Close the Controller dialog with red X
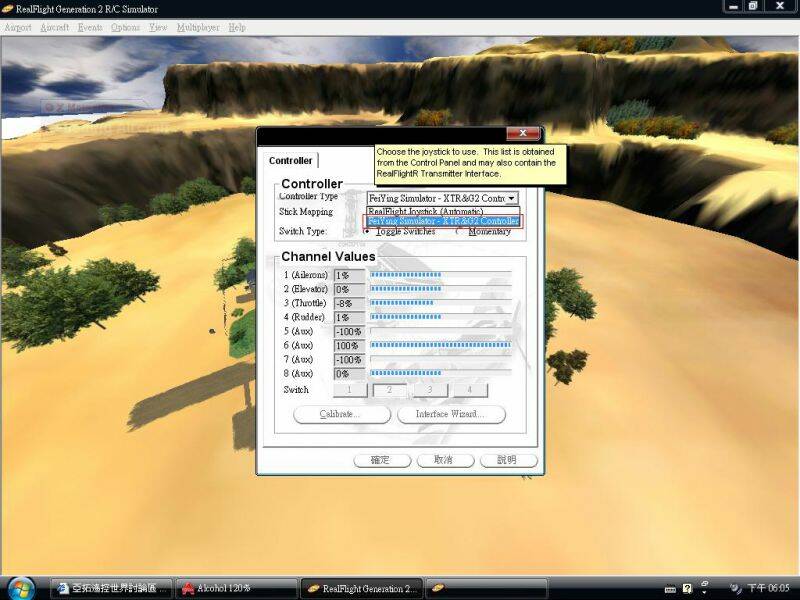 coord(522,134)
